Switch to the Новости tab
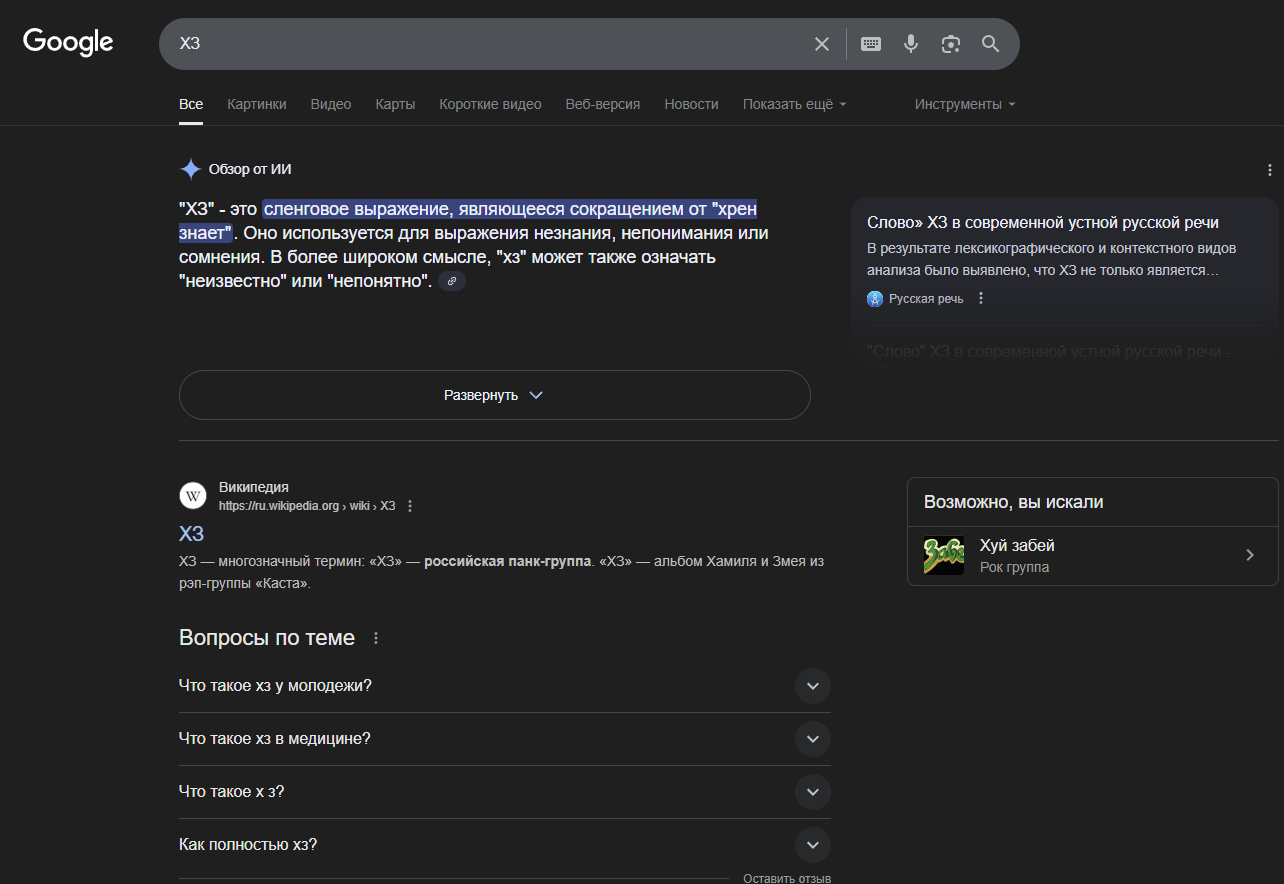Screen dimensions: 1284x884 coord(691,104)
